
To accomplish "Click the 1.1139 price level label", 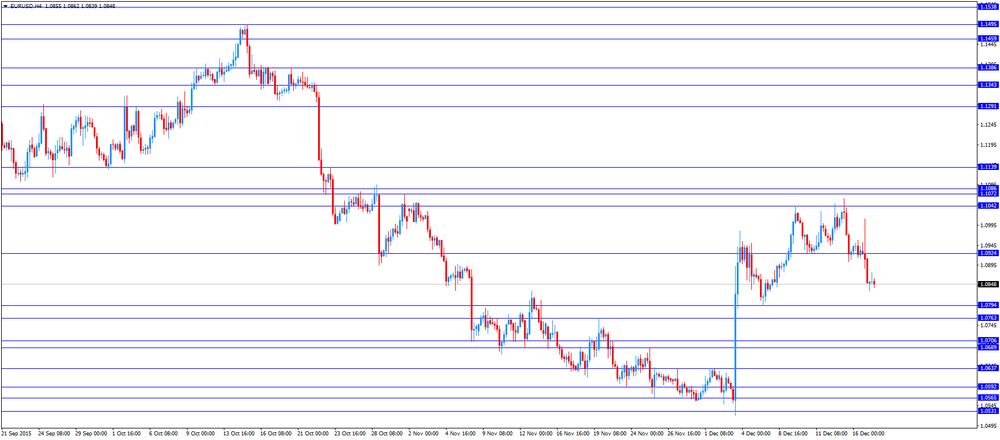I will coord(988,167).
